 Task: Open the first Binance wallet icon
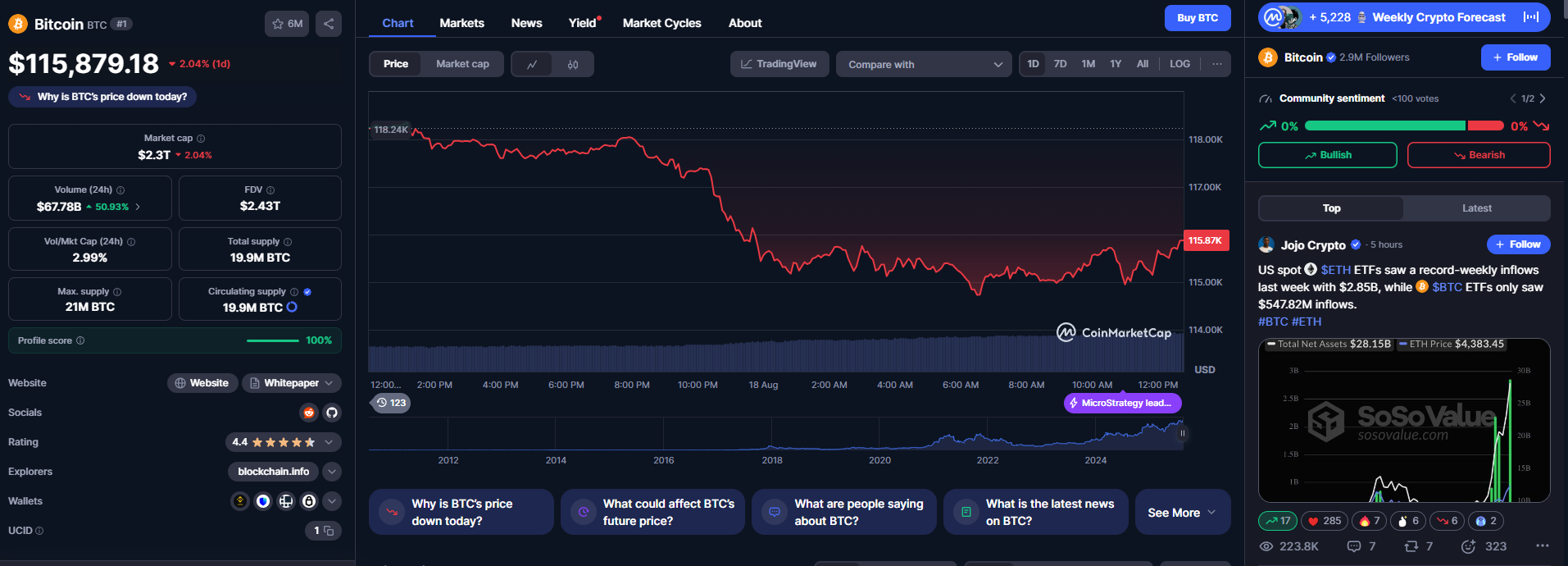tap(240, 501)
